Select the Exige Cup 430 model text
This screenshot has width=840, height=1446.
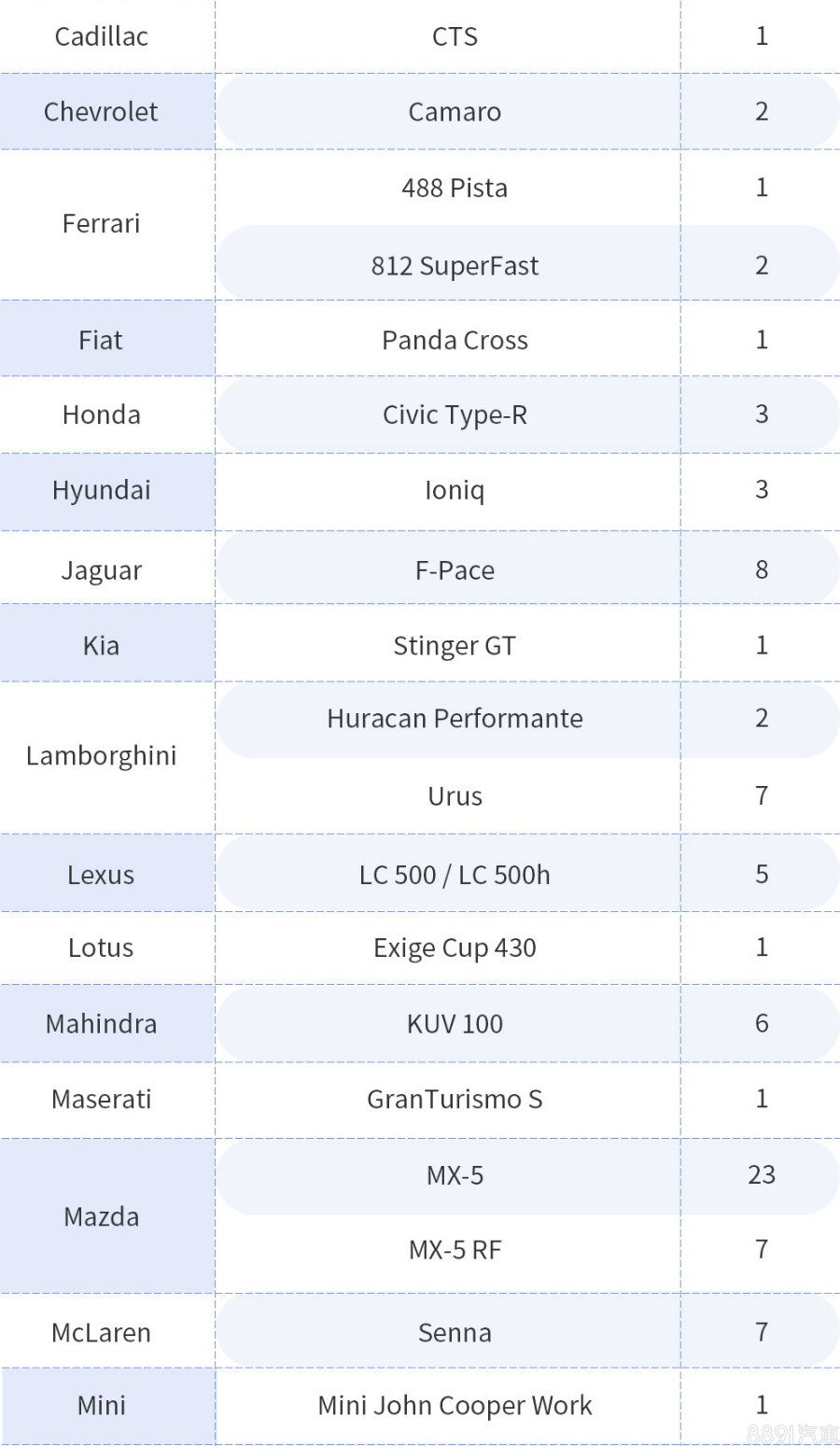point(455,948)
